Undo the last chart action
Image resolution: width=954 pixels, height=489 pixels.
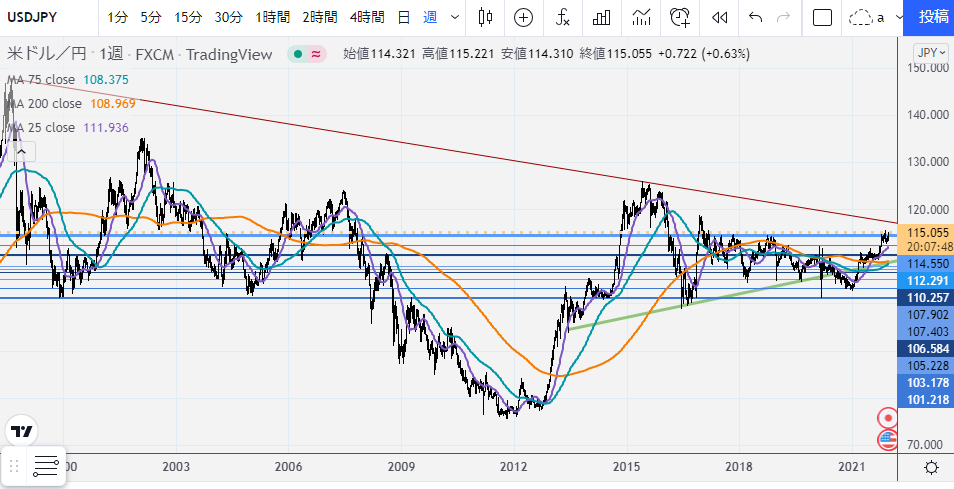tap(755, 18)
